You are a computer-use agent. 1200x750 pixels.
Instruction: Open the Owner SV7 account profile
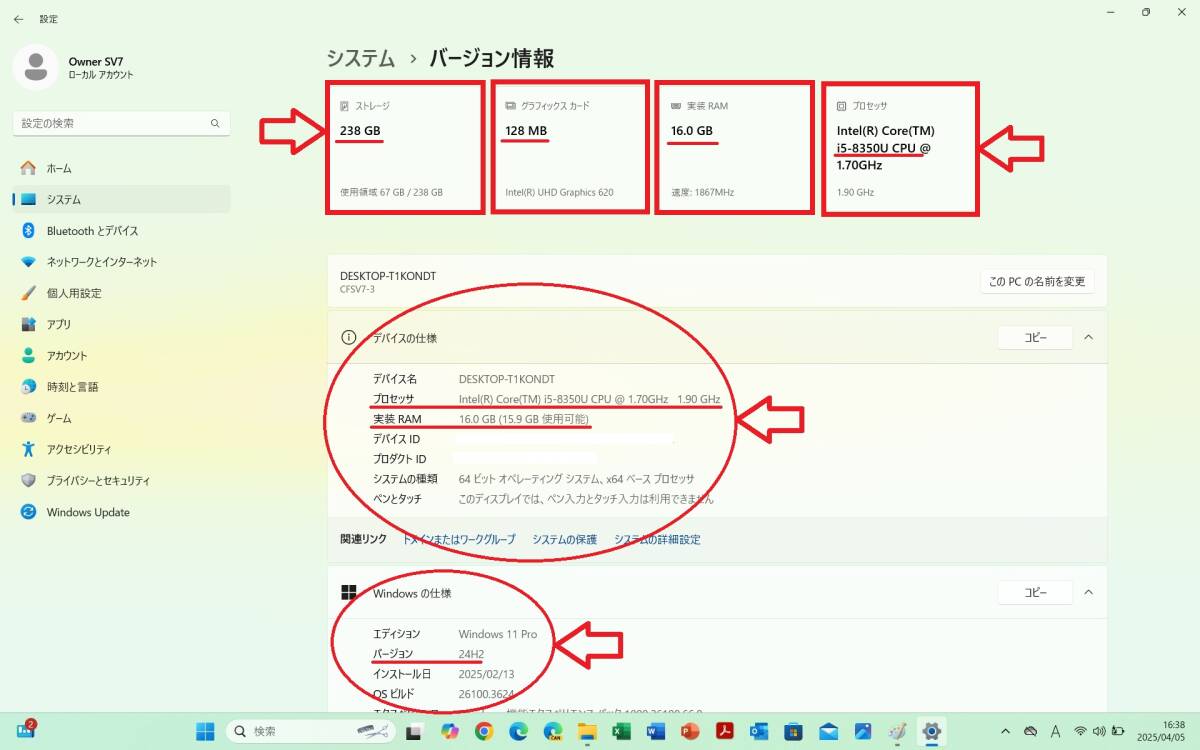(75, 67)
